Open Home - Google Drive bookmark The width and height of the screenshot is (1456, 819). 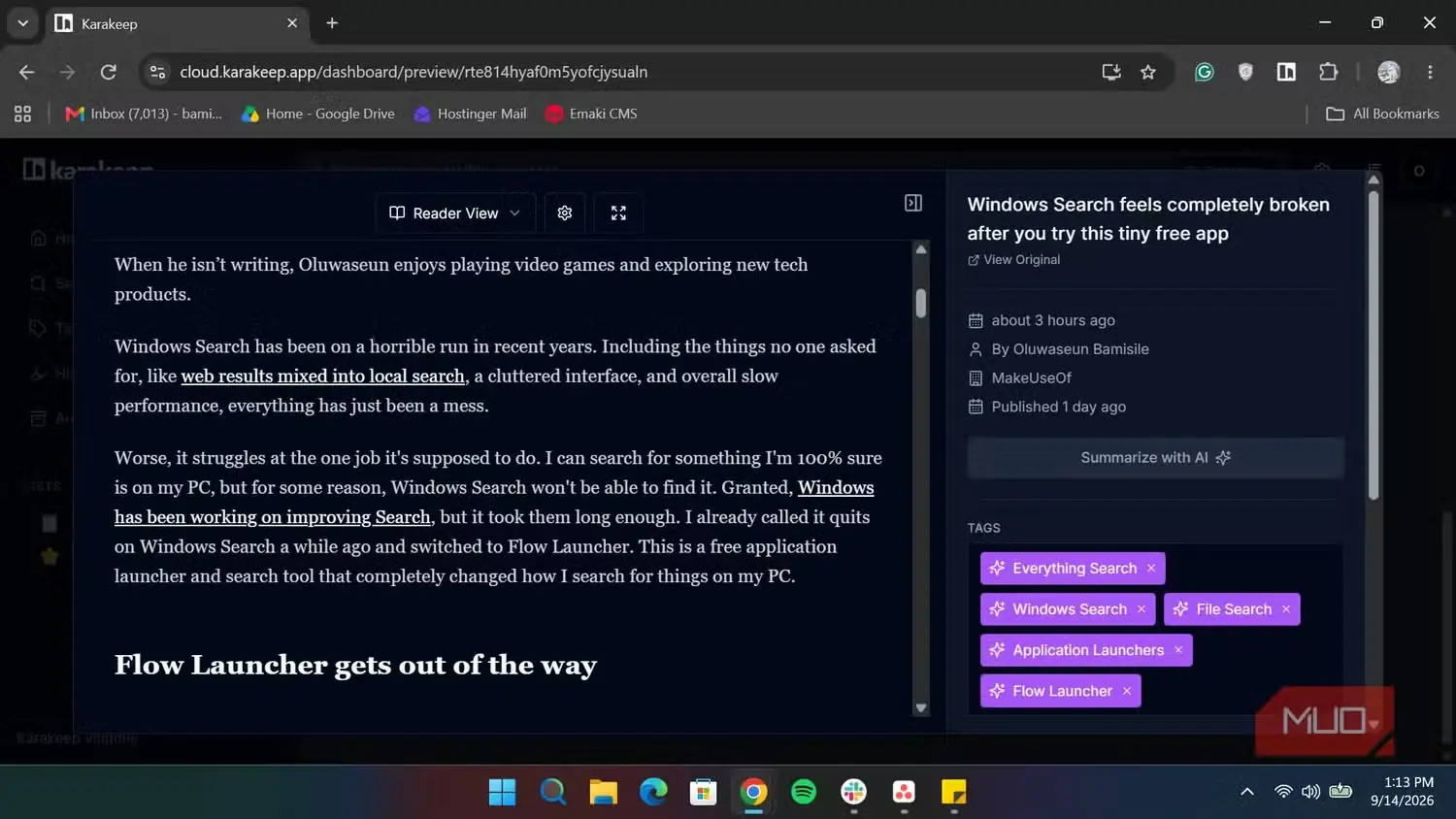(x=317, y=114)
